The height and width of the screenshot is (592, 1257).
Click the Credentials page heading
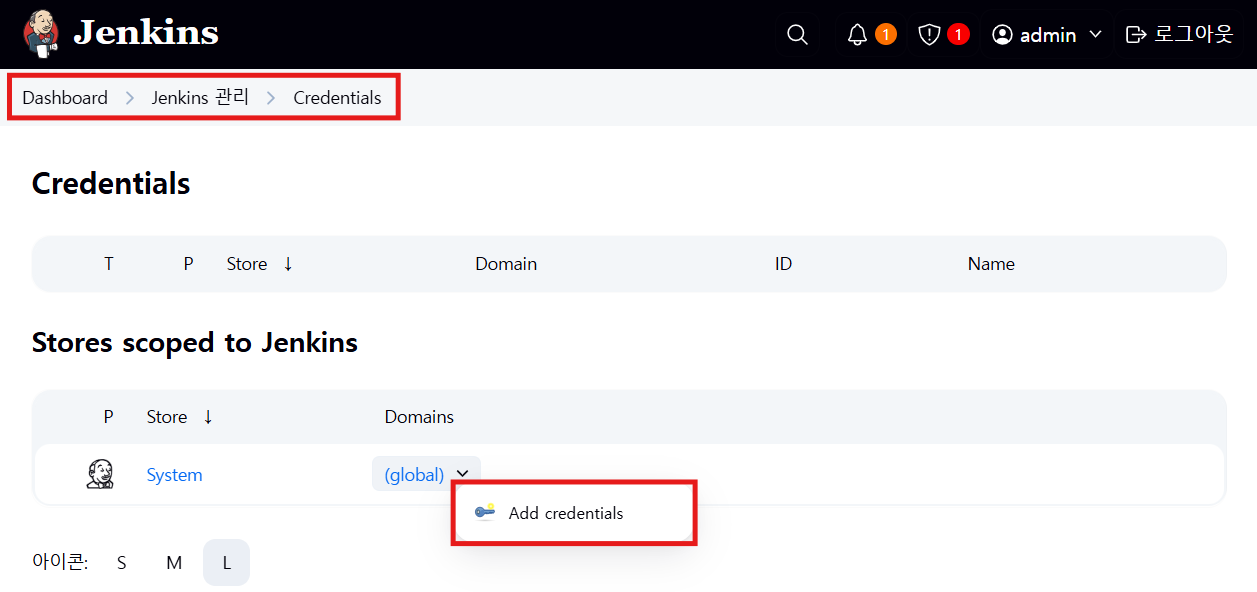point(111,184)
